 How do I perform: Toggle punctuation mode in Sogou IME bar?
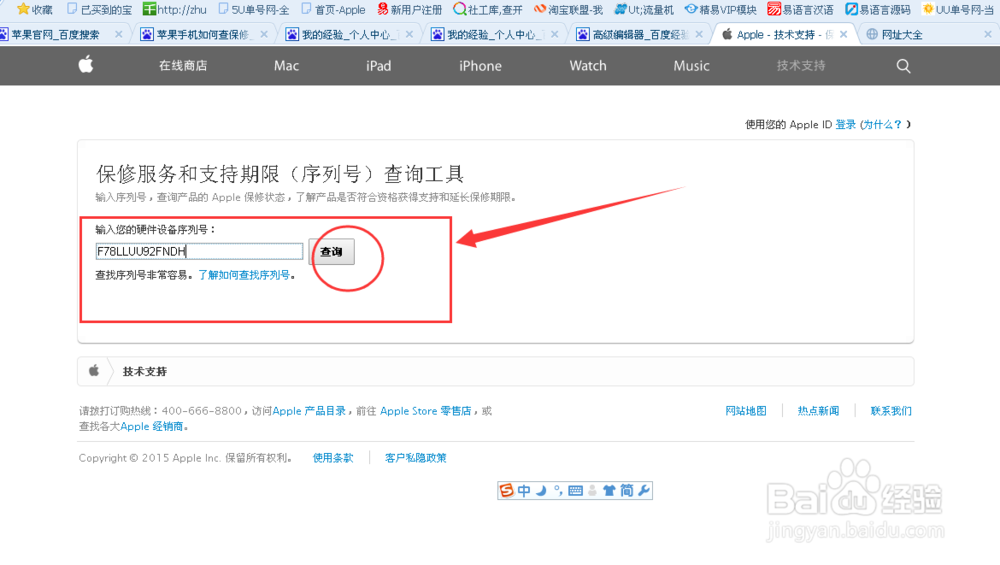557,490
